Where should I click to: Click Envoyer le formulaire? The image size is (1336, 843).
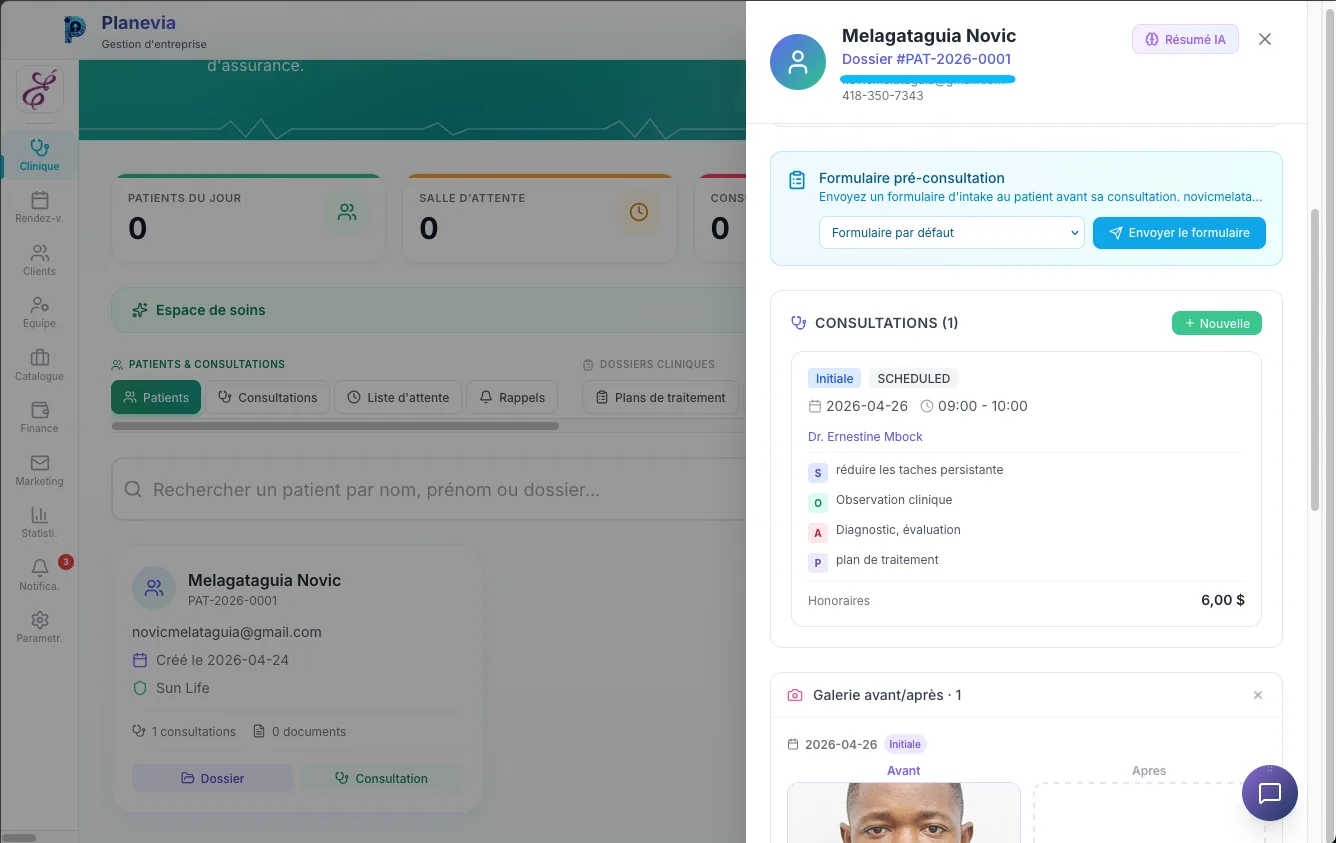1179,233
